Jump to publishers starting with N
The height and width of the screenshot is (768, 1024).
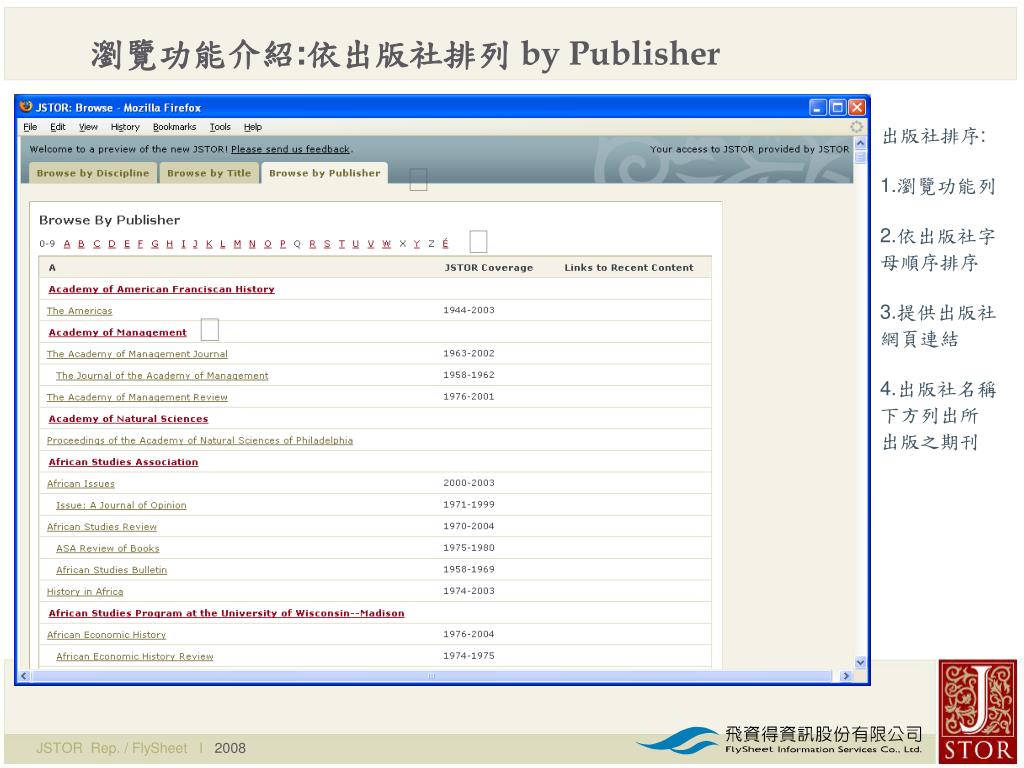click(x=252, y=244)
